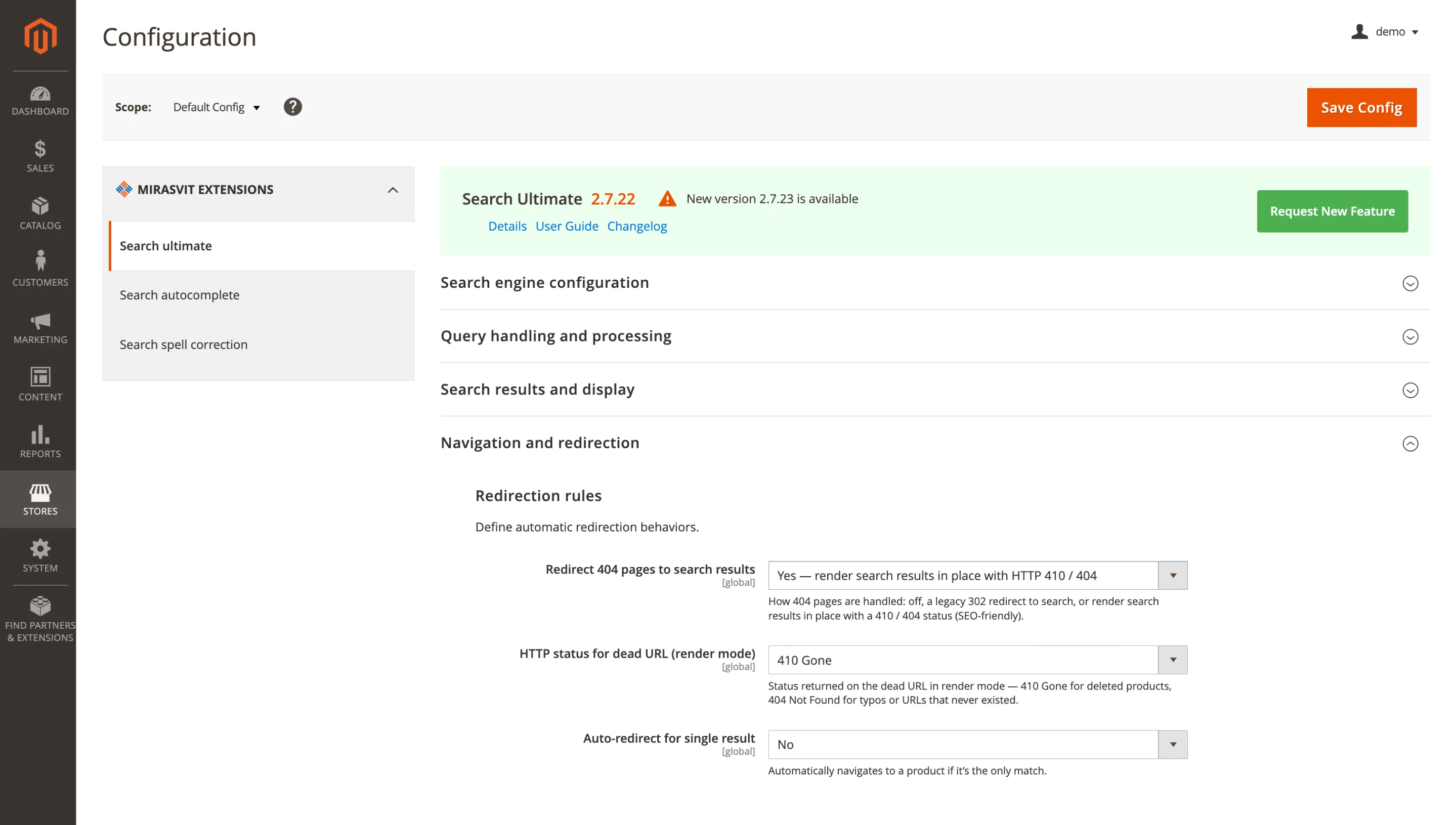Click the demo user avatar icon
The height and width of the screenshot is (825, 1456).
1359,32
